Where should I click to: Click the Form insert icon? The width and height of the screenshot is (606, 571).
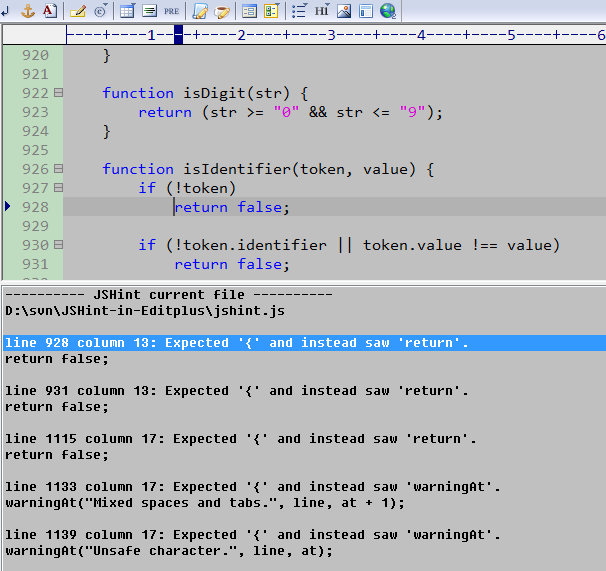tap(249, 11)
